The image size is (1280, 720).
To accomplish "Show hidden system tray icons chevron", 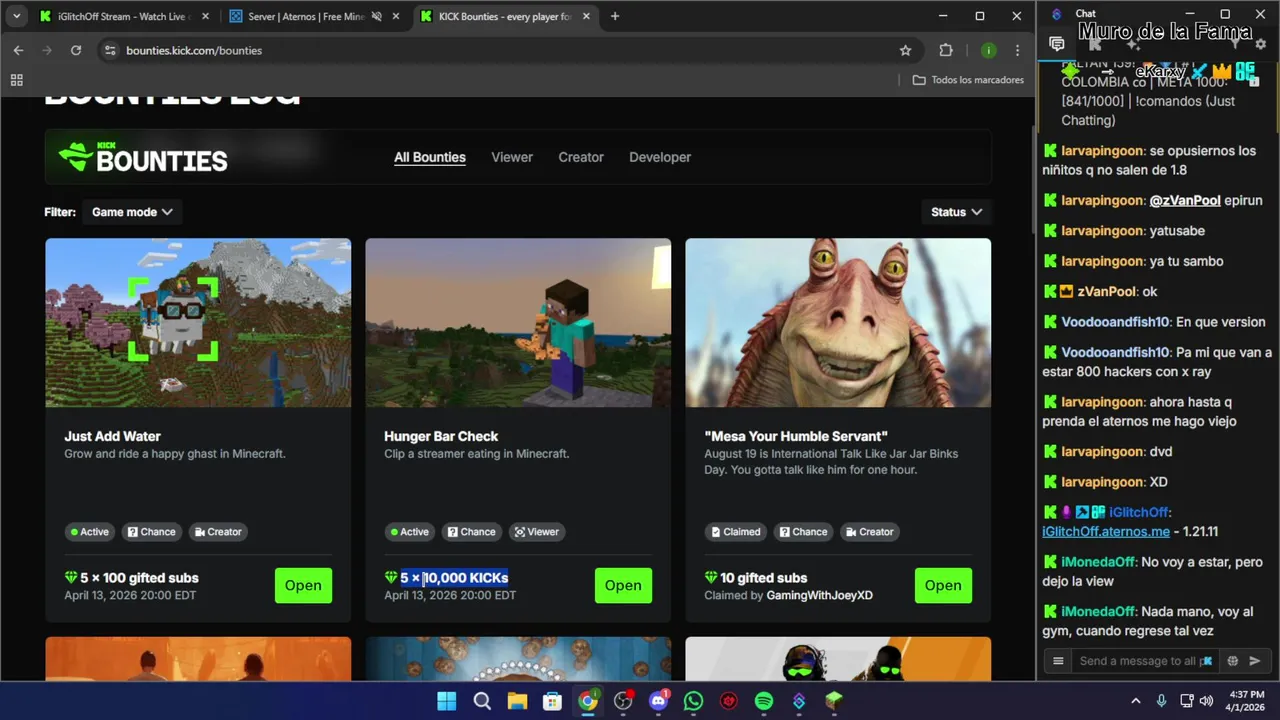I will (1135, 701).
